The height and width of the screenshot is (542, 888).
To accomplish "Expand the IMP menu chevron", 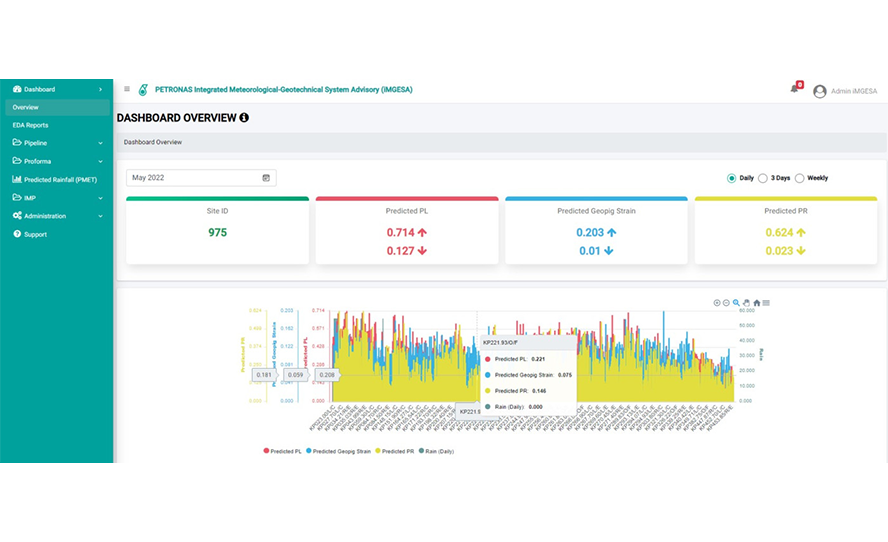I will [100, 198].
